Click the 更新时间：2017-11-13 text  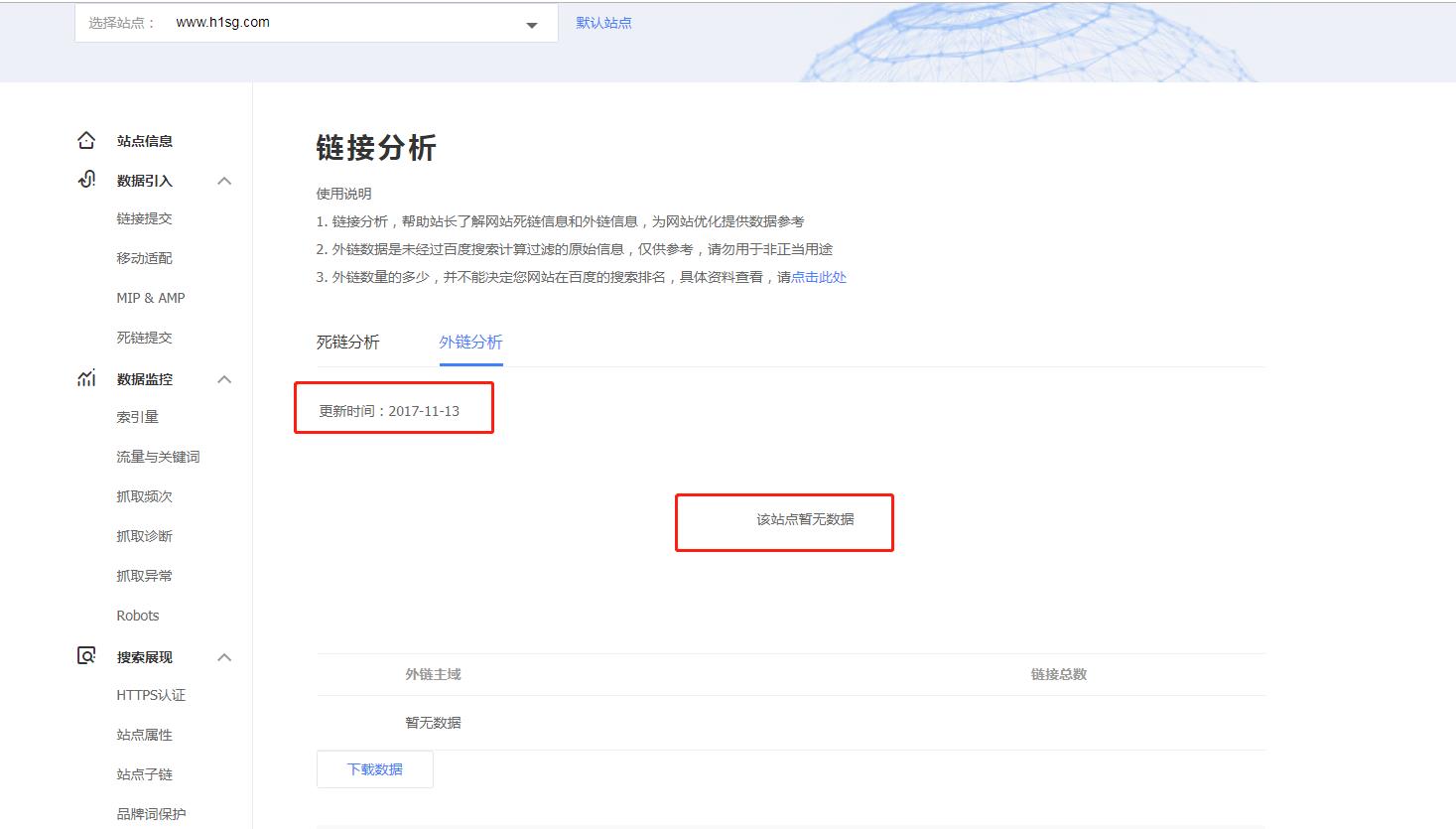[x=389, y=411]
